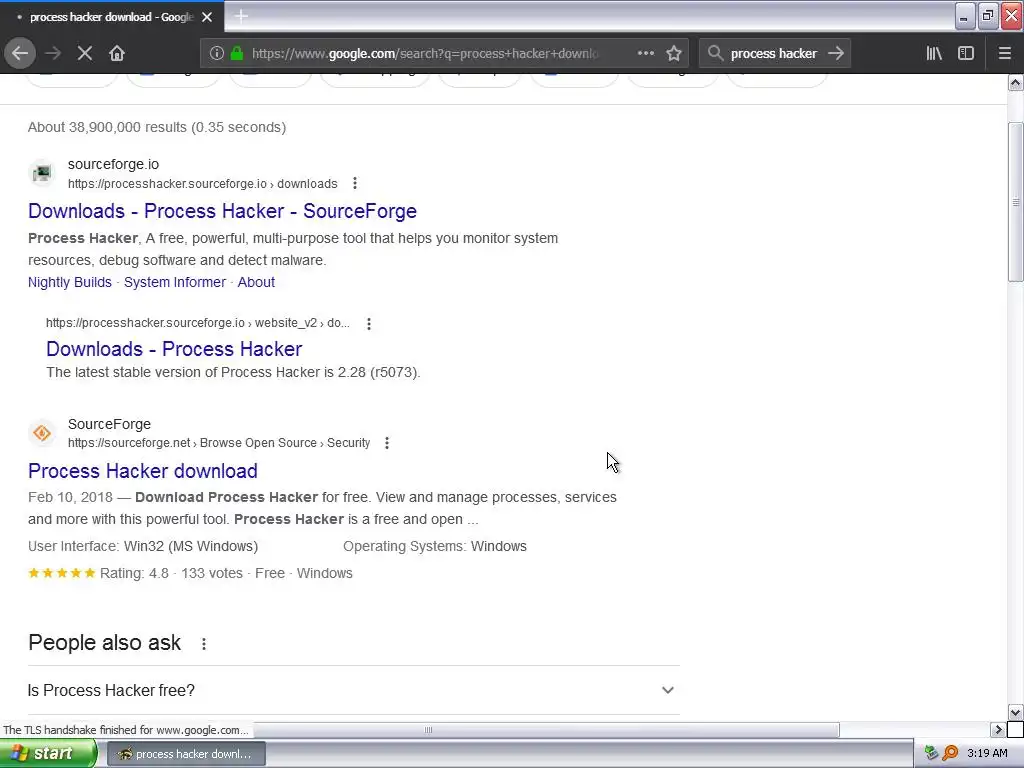
Task: Bookmark this page with the star icon
Action: pyautogui.click(x=674, y=54)
